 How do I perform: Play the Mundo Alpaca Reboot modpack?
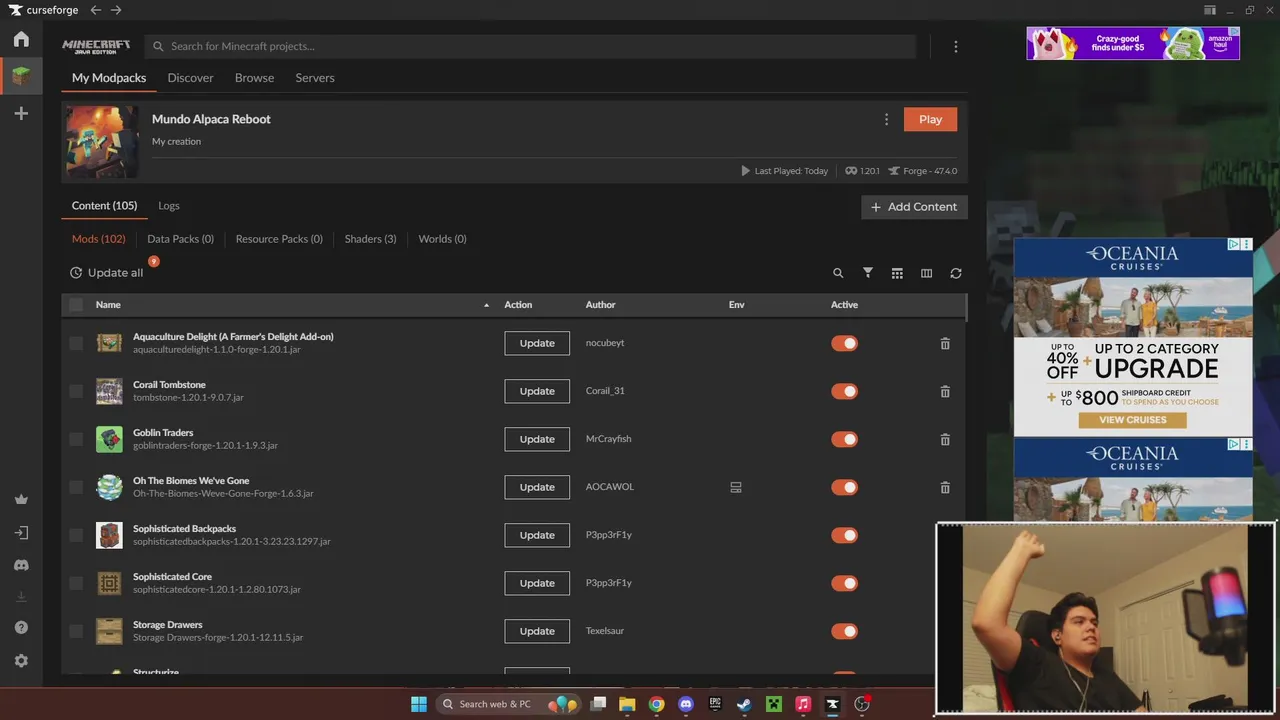pos(930,119)
